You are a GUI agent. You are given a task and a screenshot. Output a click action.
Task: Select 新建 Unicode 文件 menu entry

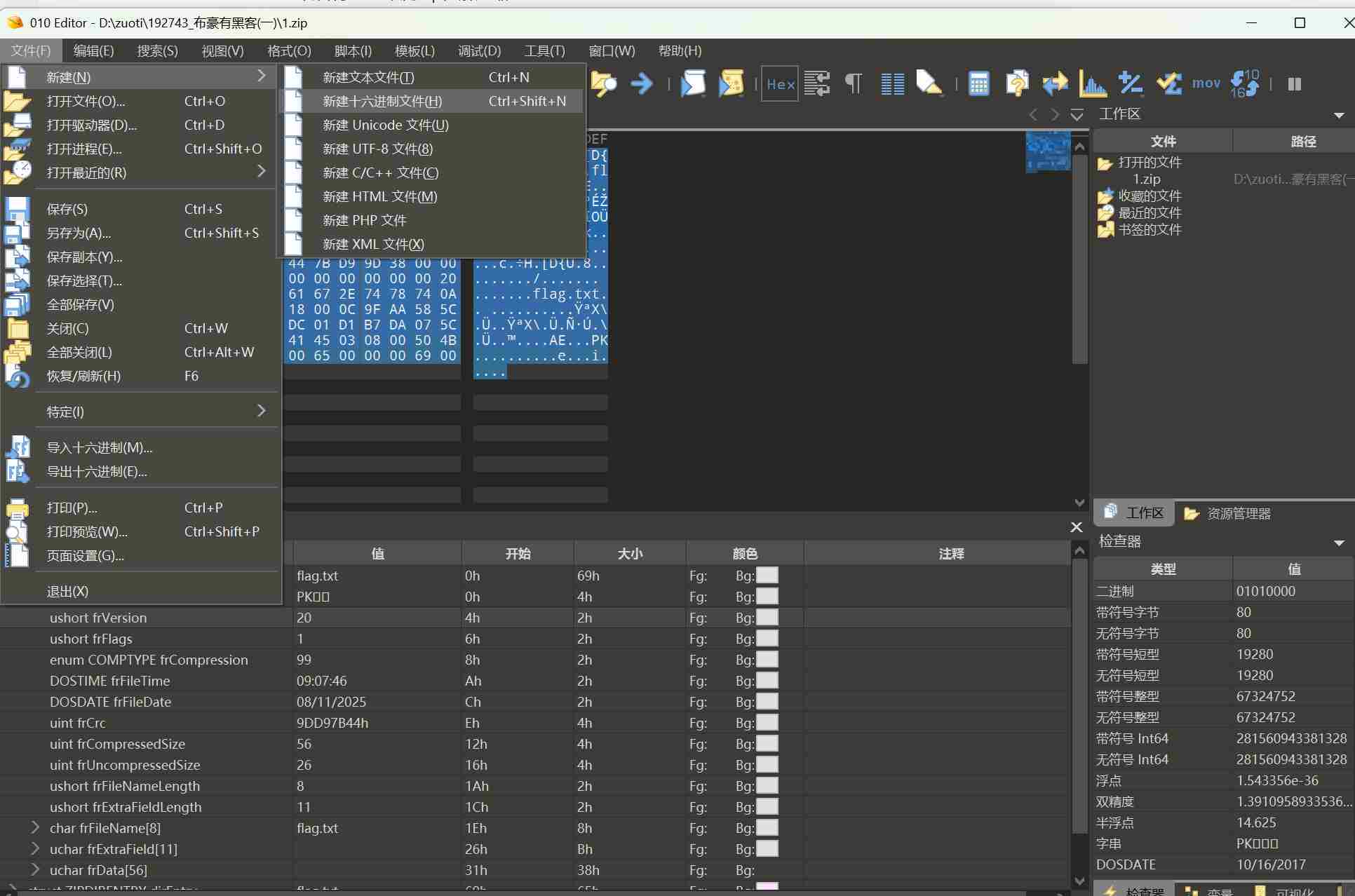coord(385,125)
